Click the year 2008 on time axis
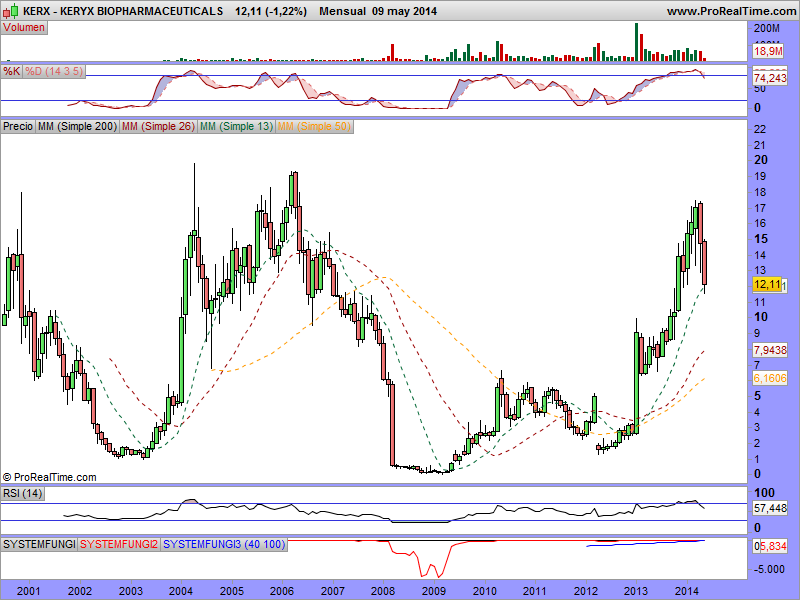This screenshot has width=800, height=600. (x=383, y=591)
